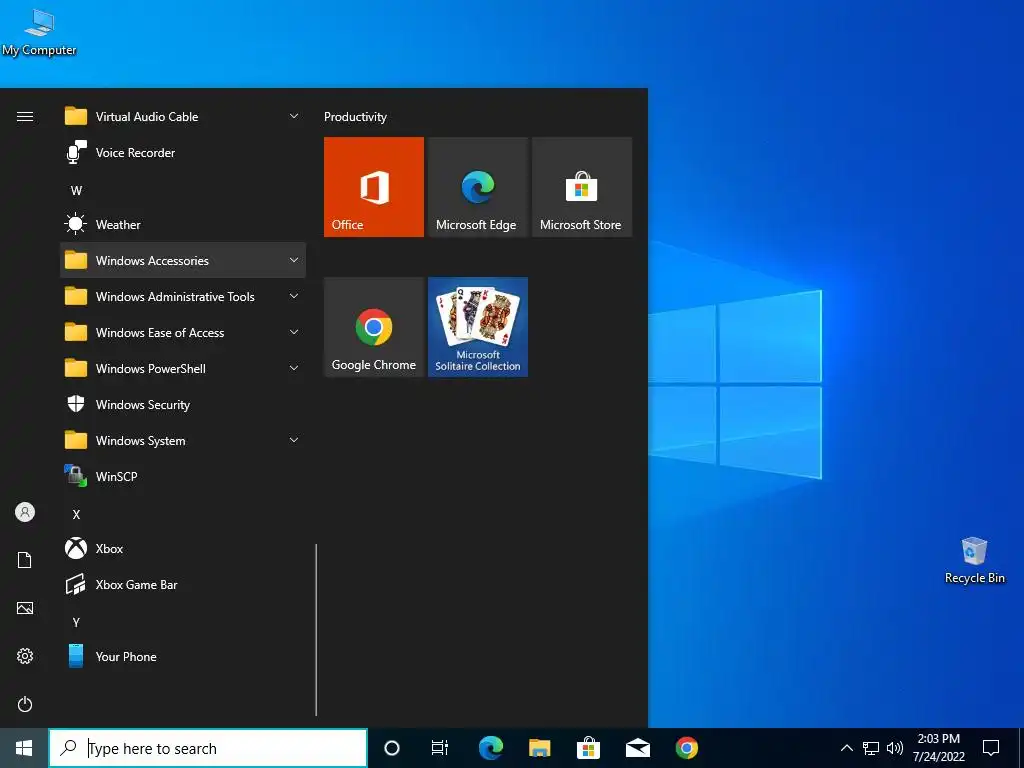Click the Windows Start button
The image size is (1024, 768).
pyautogui.click(x=24, y=748)
